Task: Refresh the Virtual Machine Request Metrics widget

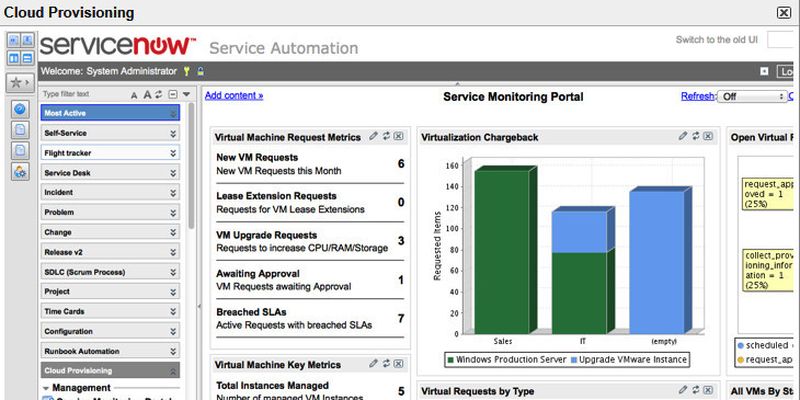Action: (x=386, y=136)
